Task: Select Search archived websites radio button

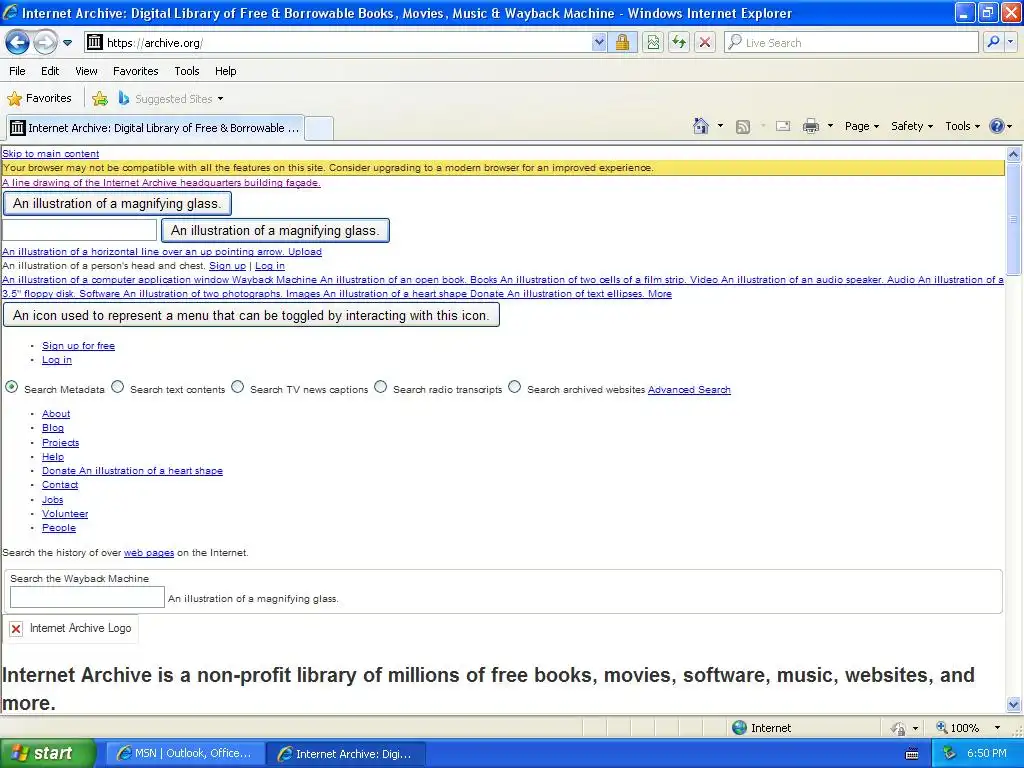Action: coord(515,387)
